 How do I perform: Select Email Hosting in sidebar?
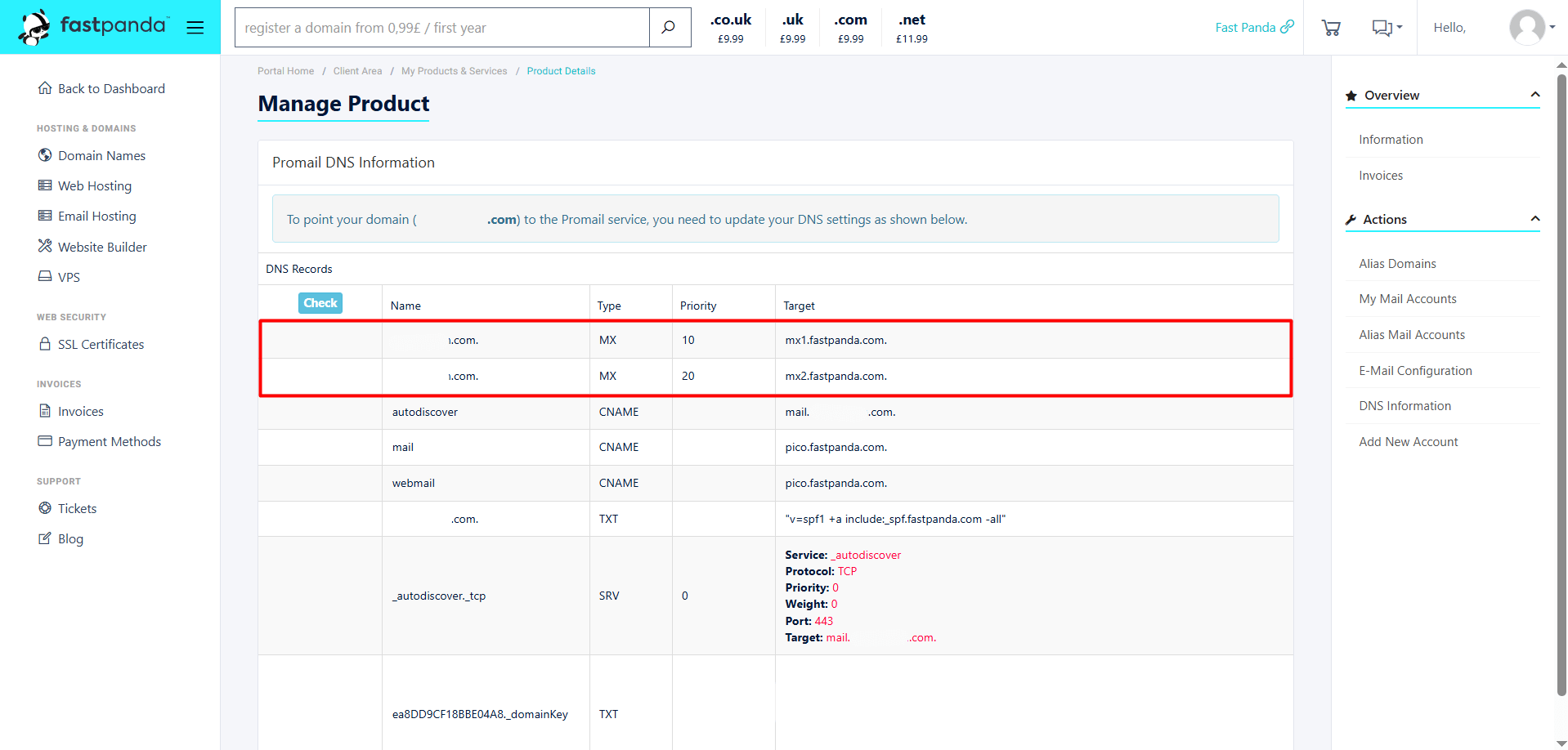96,217
